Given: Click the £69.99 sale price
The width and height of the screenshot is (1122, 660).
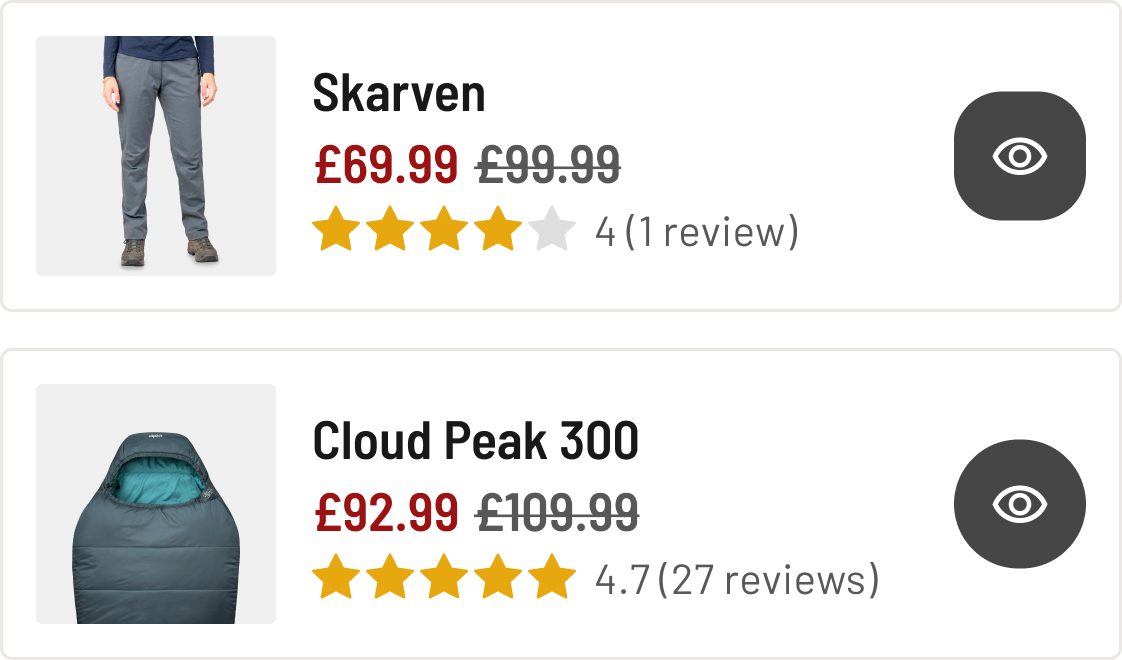Looking at the screenshot, I should click(386, 165).
